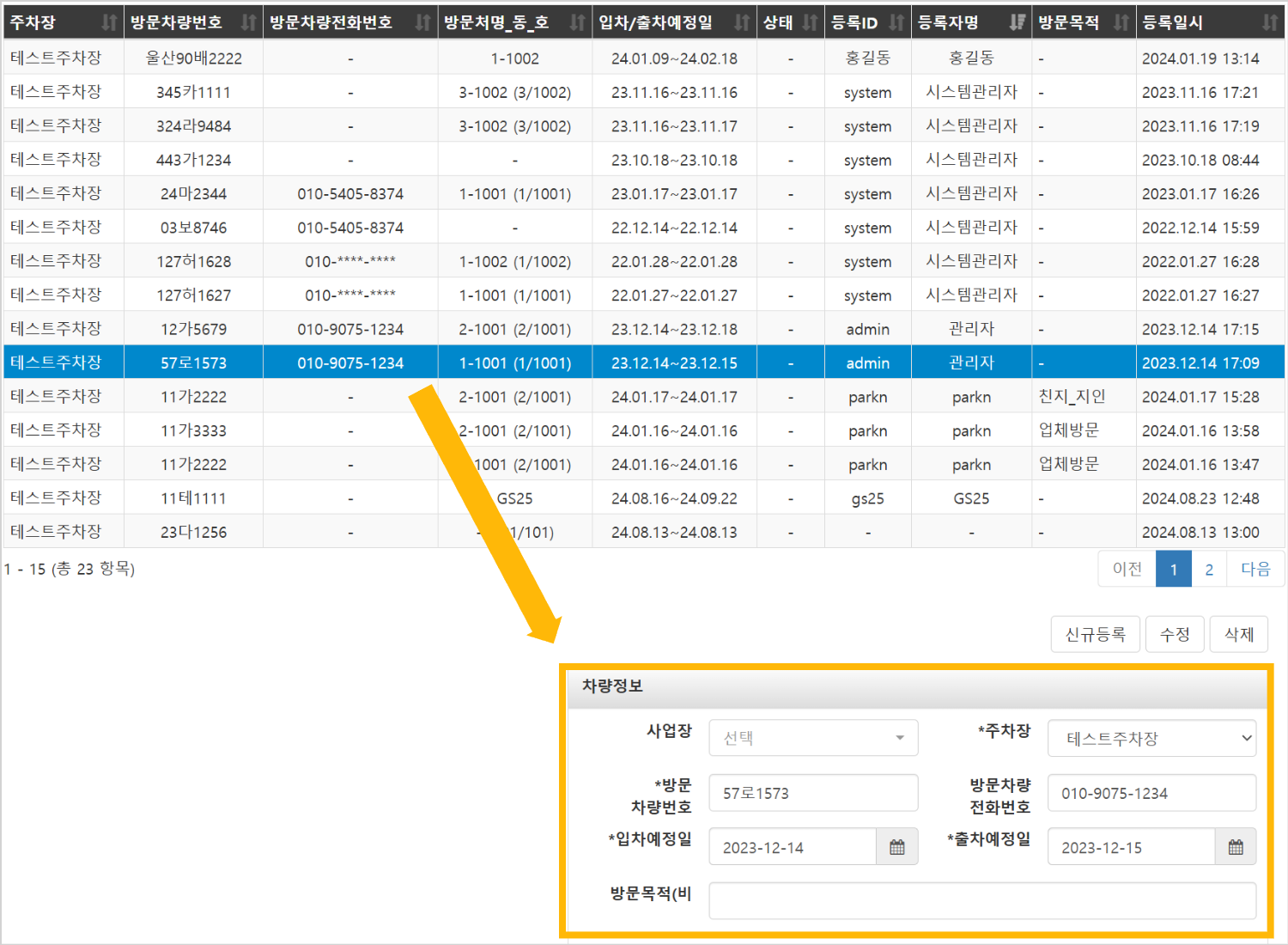Image resolution: width=1288 pixels, height=945 pixels.
Task: Open the calendar picker for 입차예정일
Action: click(x=897, y=847)
